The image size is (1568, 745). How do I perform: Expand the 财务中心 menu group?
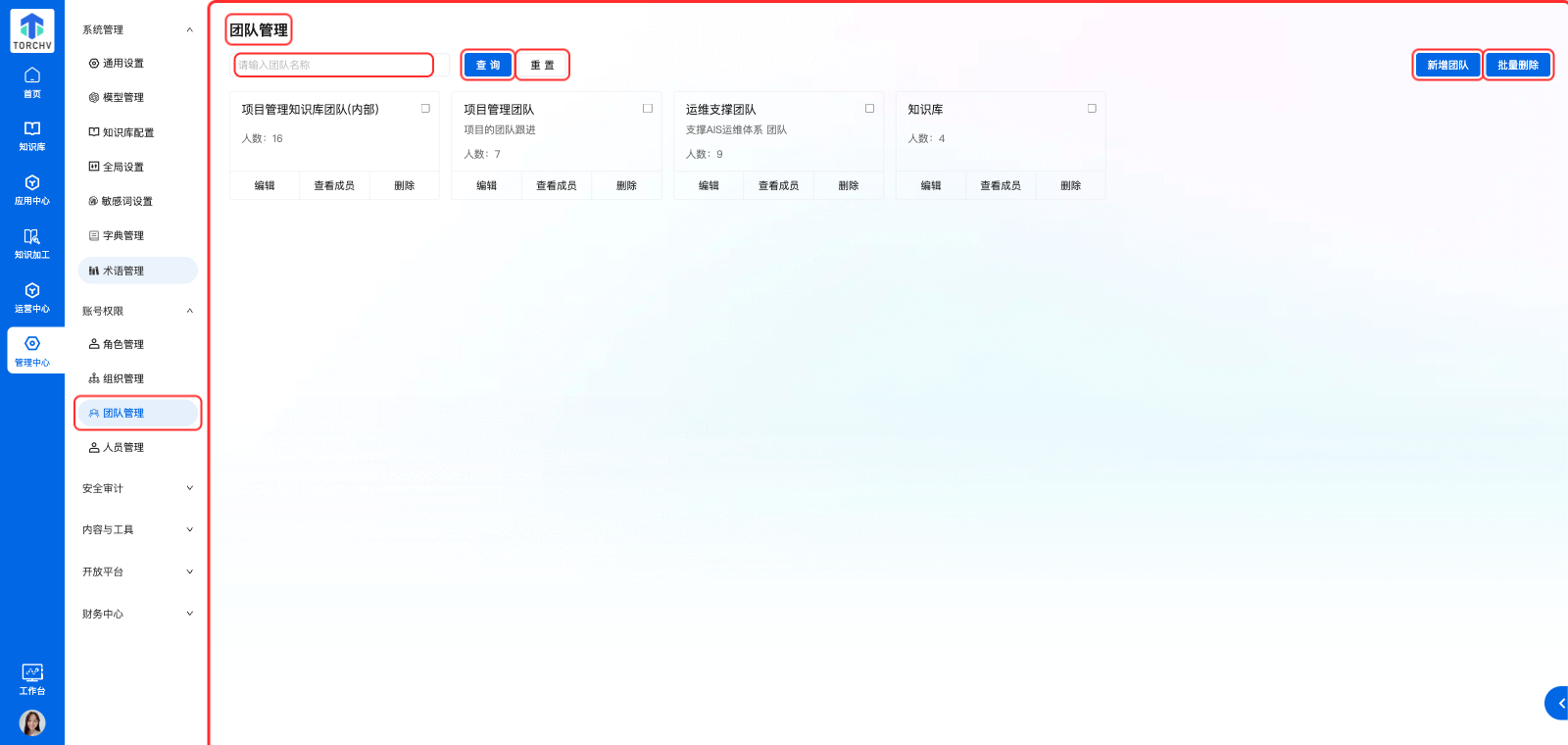[x=190, y=614]
